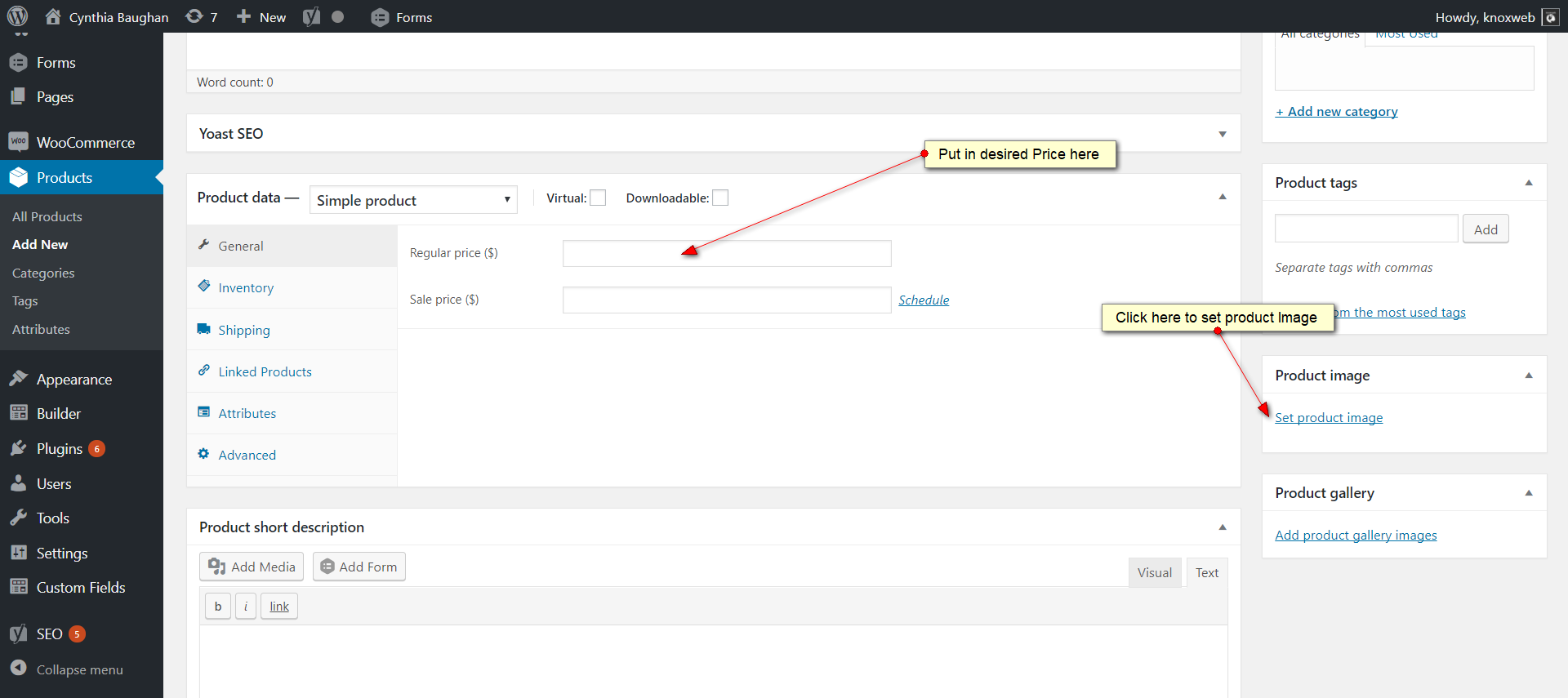The width and height of the screenshot is (1568, 698).
Task: Open All Products in sidebar submenu
Action: [47, 216]
